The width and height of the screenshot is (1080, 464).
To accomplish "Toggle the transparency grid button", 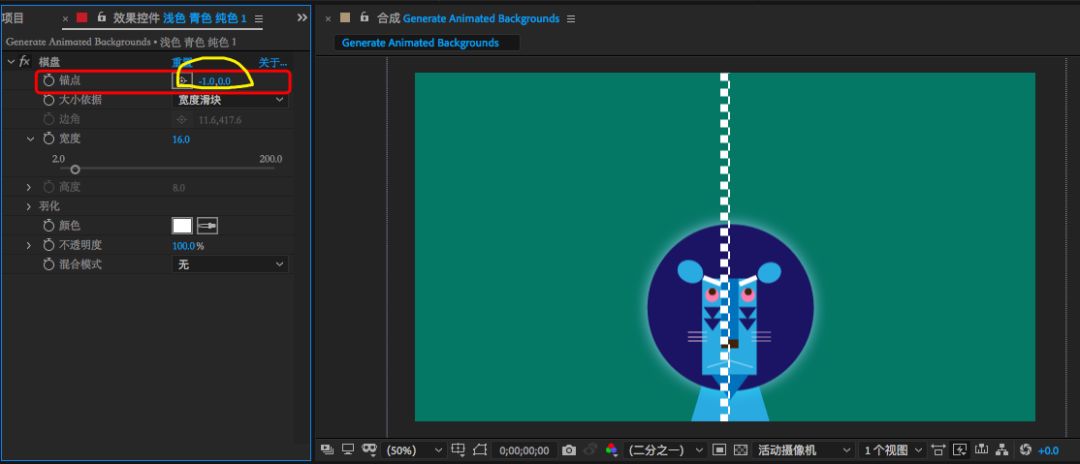I will point(741,450).
